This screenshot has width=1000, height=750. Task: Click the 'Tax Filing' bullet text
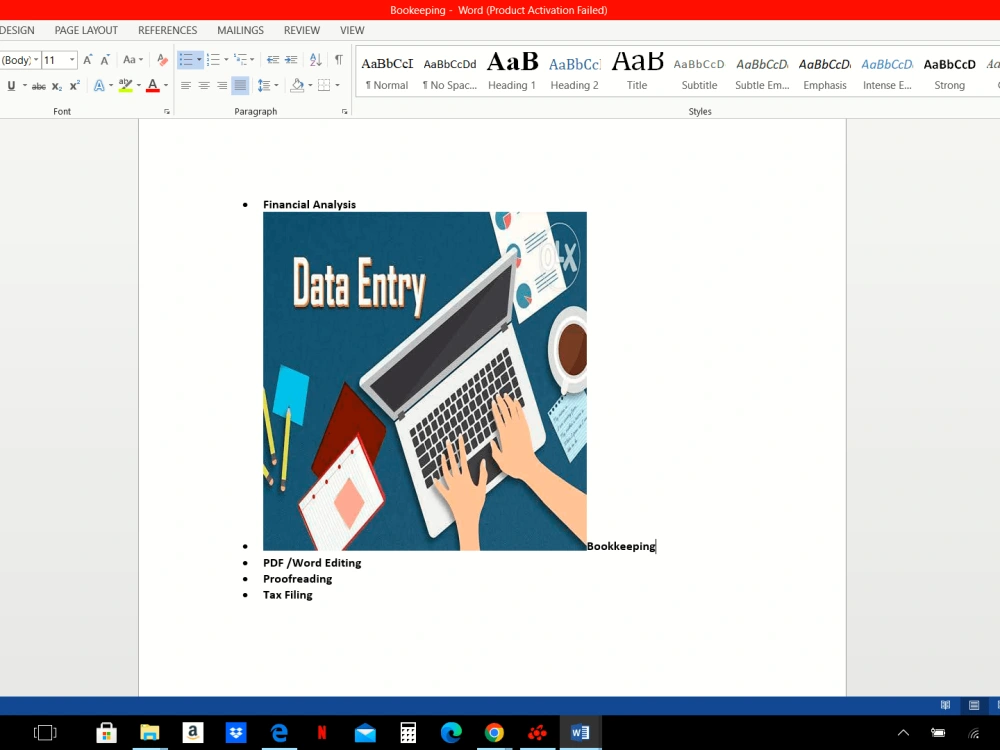point(288,594)
